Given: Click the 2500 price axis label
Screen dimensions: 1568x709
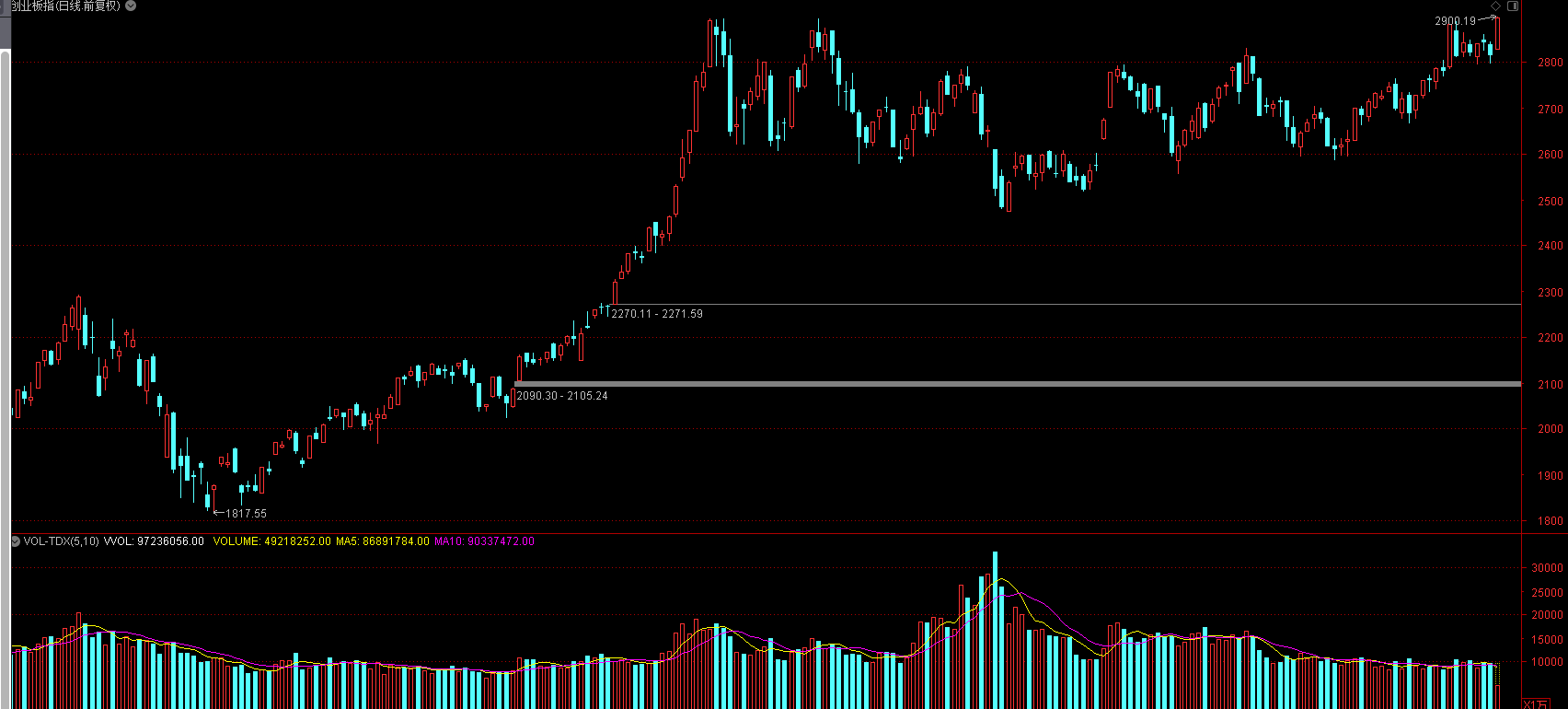Looking at the screenshot, I should (x=1550, y=201).
